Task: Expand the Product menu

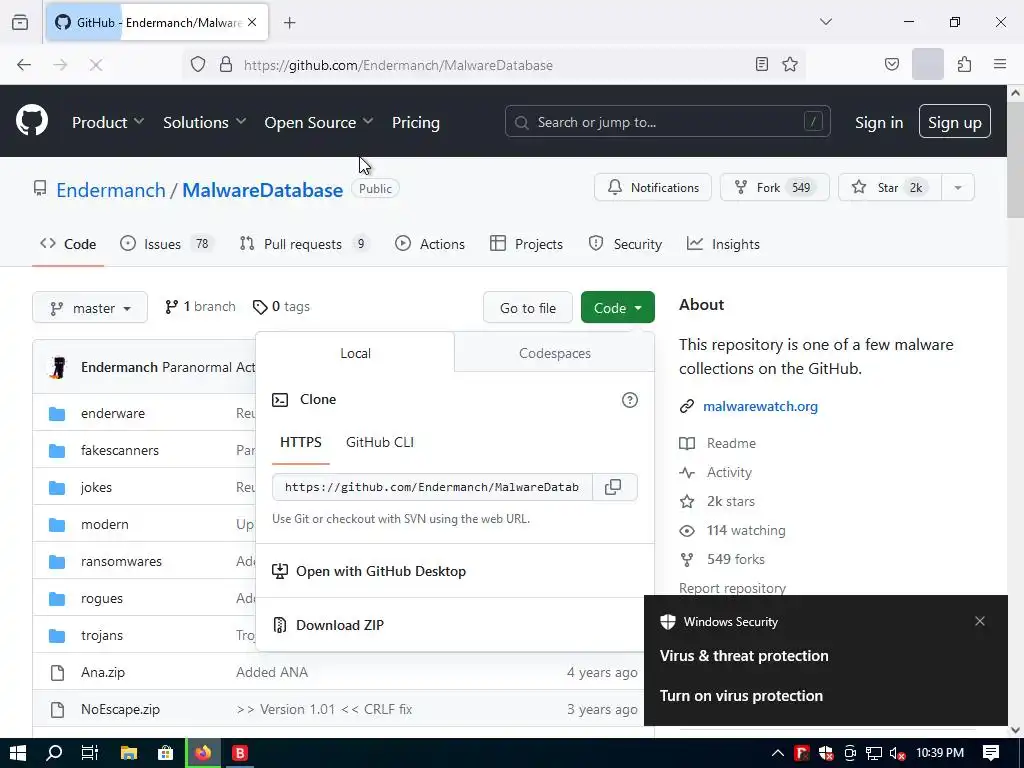Action: pos(108,122)
